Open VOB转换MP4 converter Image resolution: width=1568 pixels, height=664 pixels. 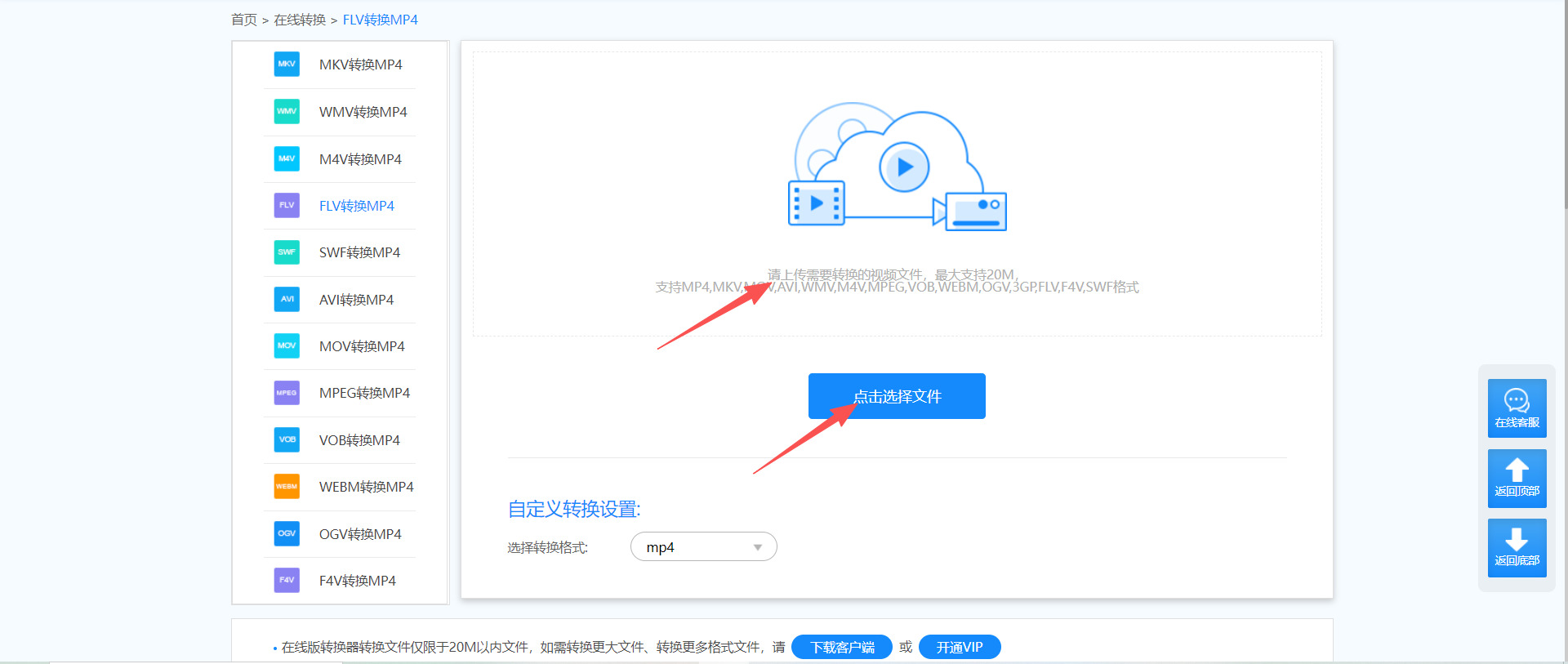[x=359, y=440]
